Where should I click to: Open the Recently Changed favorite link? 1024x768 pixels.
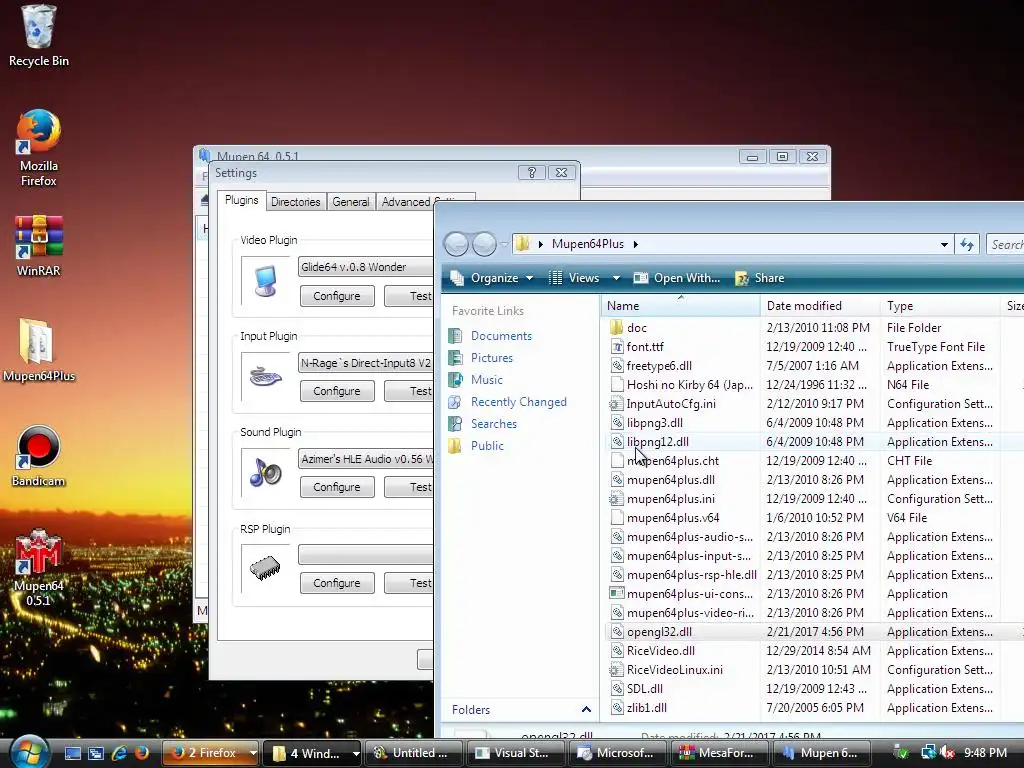click(519, 402)
